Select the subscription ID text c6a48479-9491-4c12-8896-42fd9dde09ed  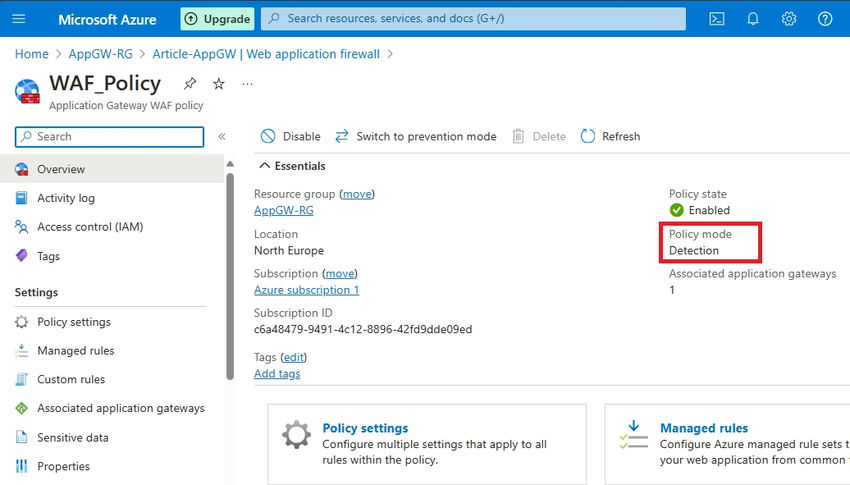click(x=363, y=329)
